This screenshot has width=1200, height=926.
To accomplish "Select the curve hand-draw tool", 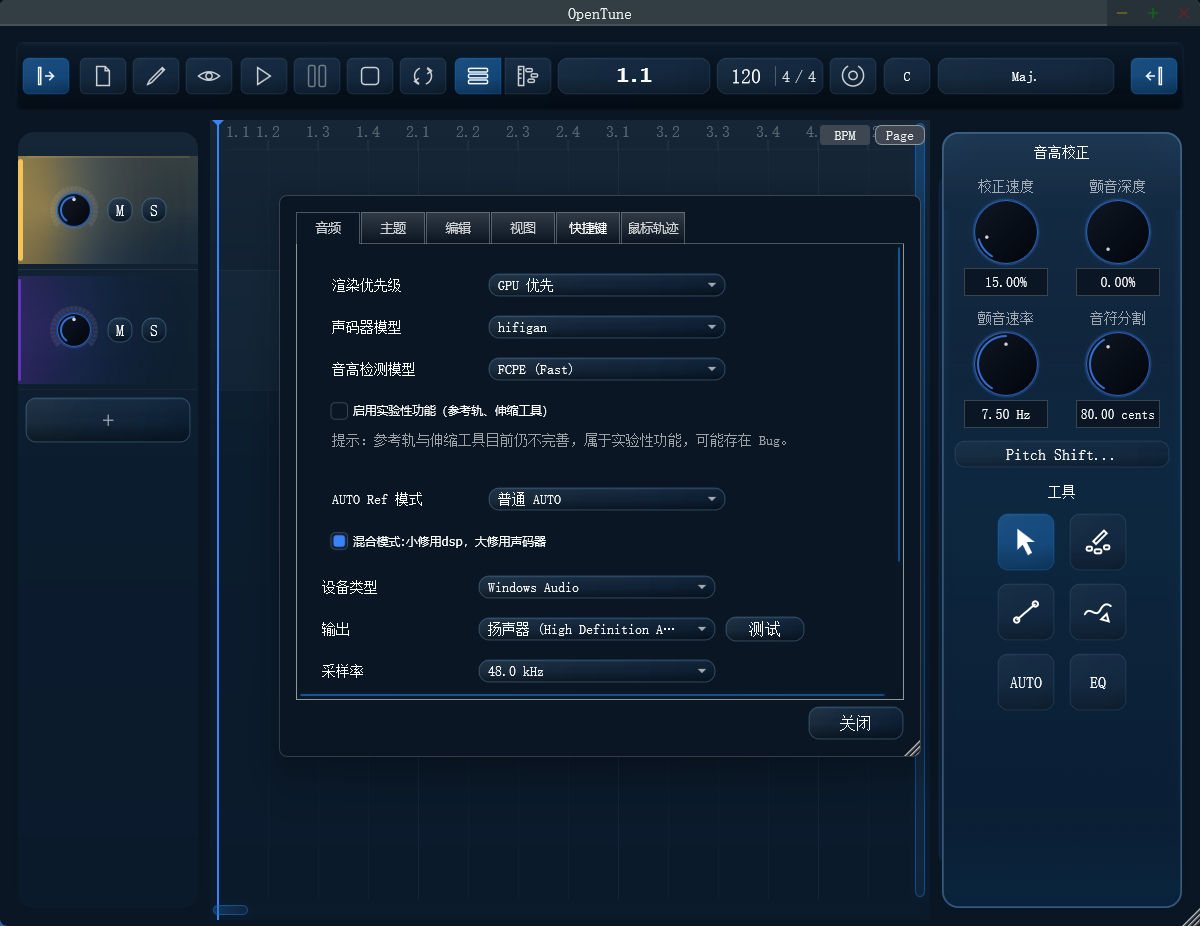I will tap(1098, 612).
